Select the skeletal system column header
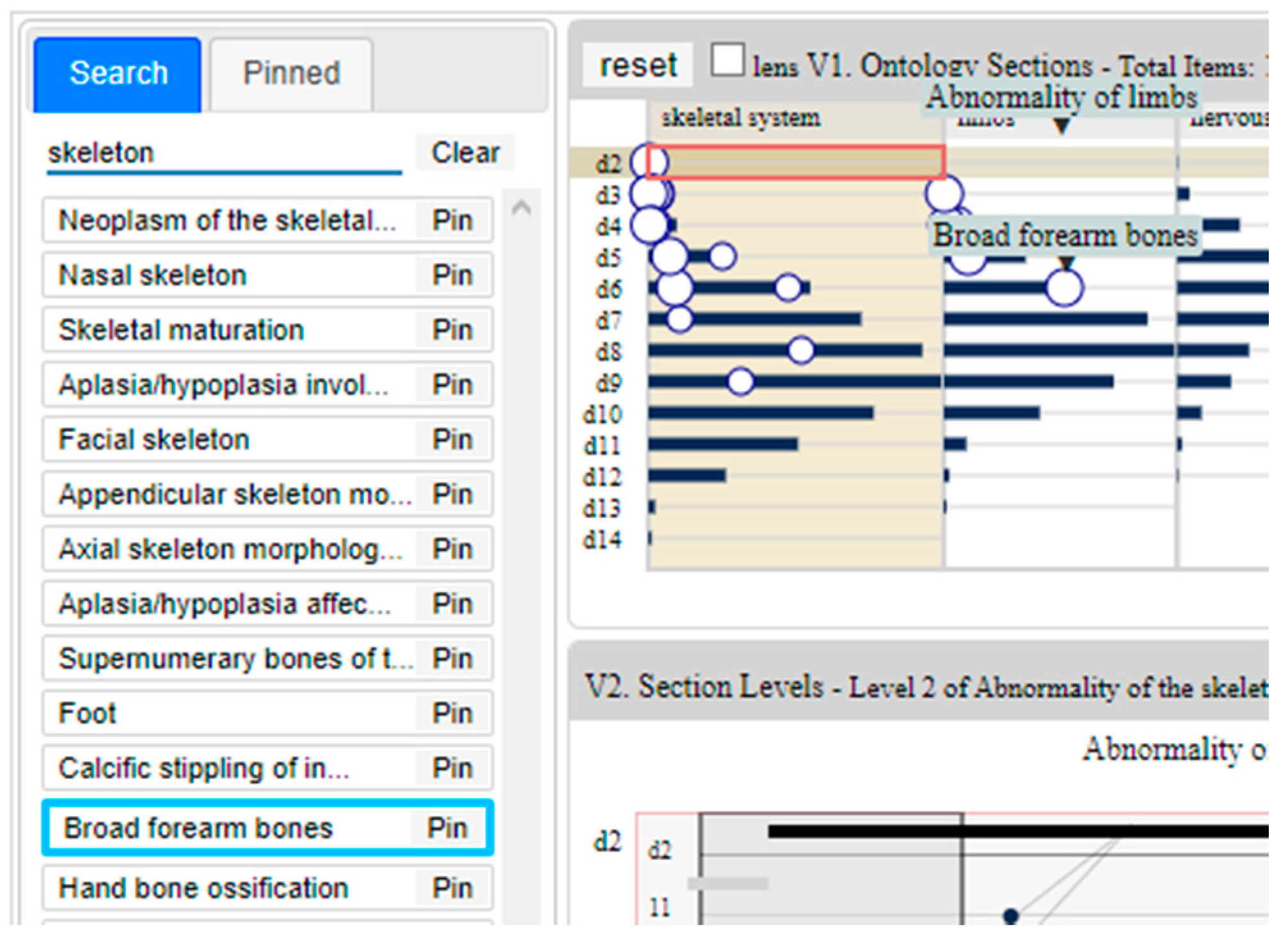The image size is (1288, 950). click(x=741, y=118)
